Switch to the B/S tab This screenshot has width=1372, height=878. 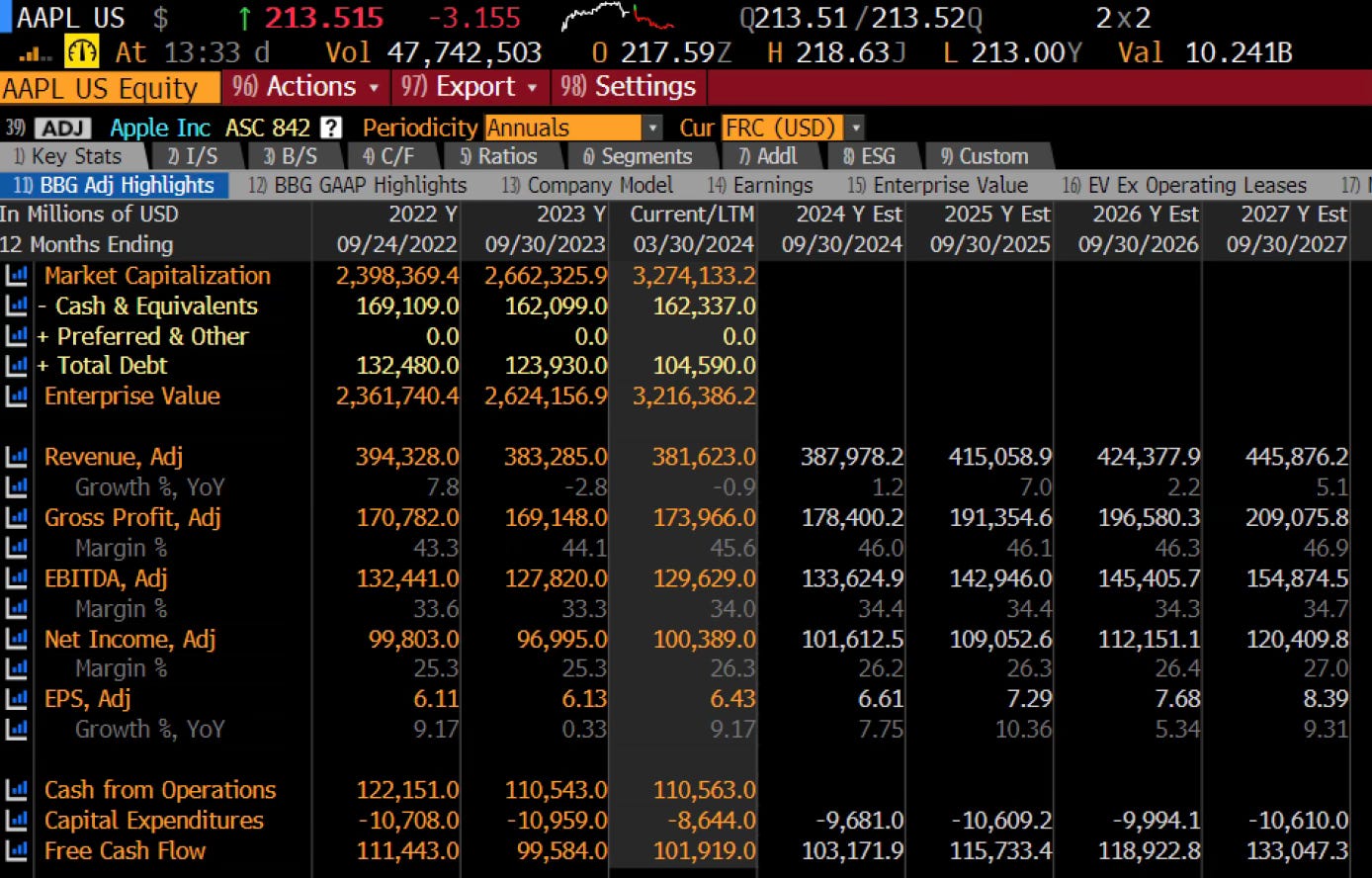[x=291, y=156]
